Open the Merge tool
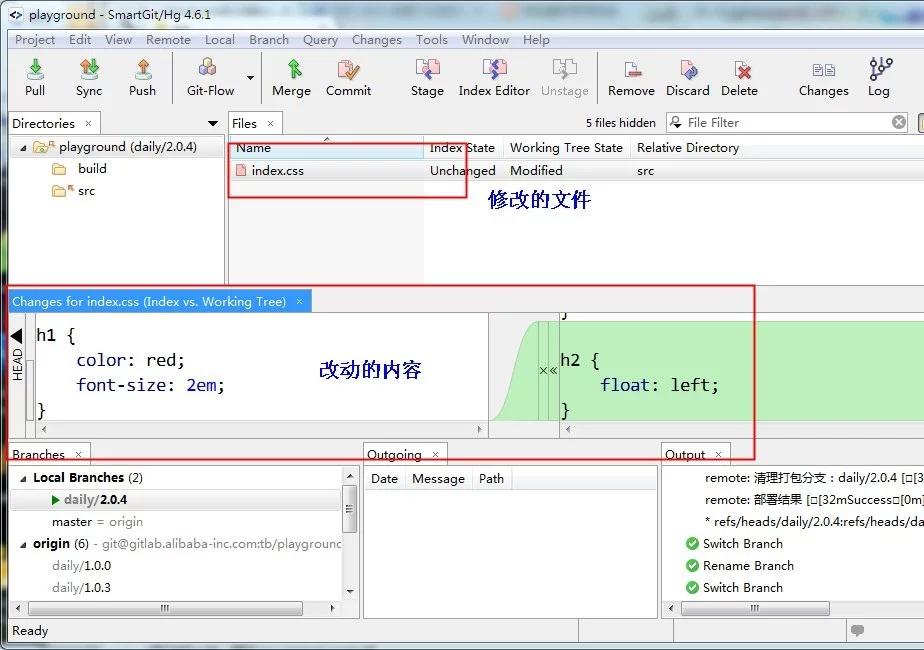This screenshot has width=924, height=650. click(x=291, y=76)
